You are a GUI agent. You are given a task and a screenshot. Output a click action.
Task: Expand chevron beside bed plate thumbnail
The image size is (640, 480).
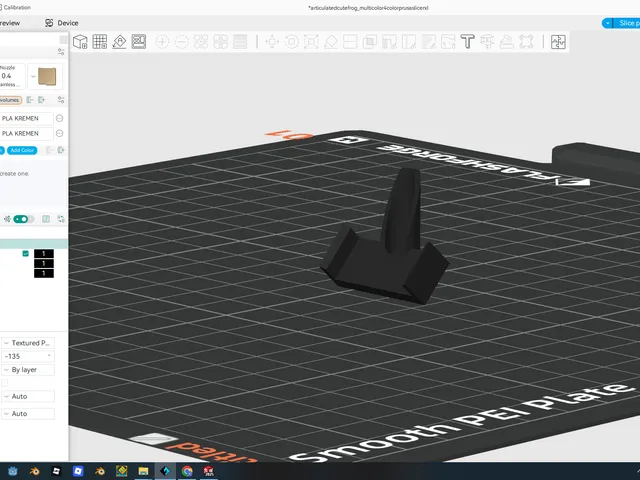point(33,76)
